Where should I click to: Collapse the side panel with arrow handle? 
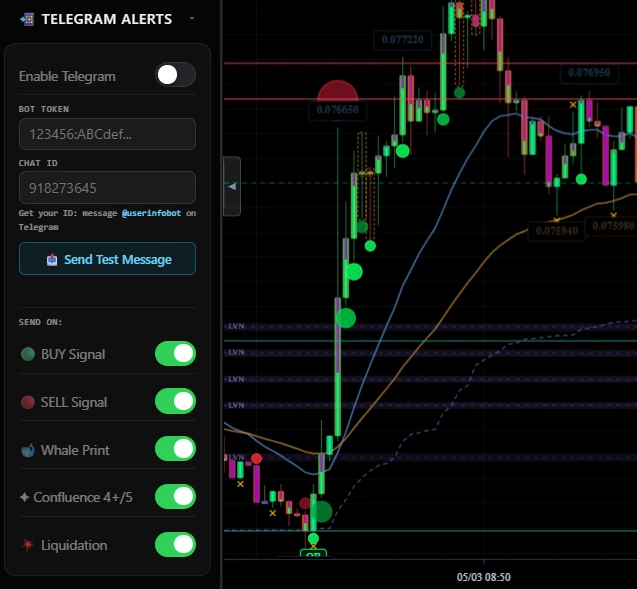pyautogui.click(x=232, y=186)
